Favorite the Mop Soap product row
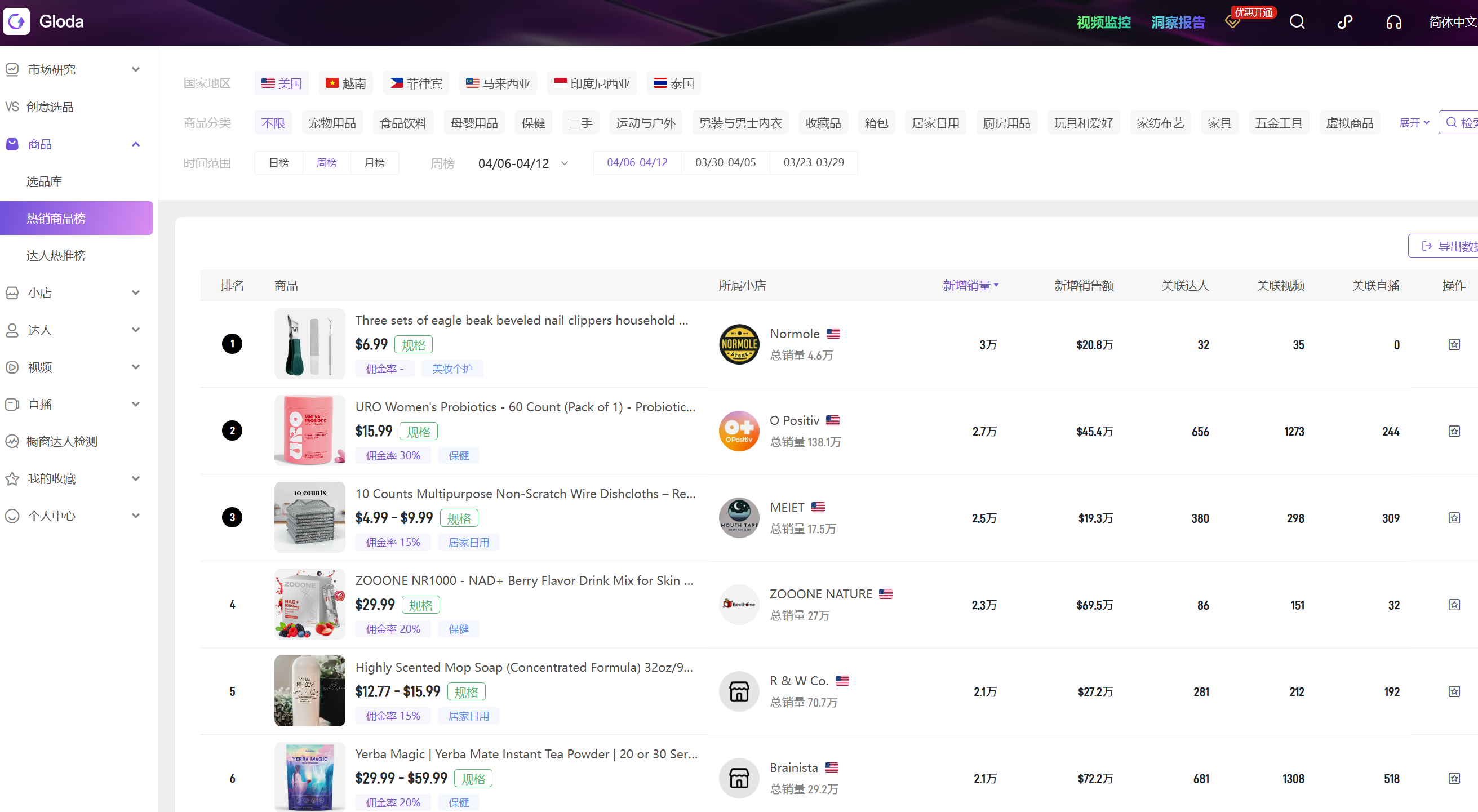This screenshot has width=1478, height=812. (x=1454, y=691)
